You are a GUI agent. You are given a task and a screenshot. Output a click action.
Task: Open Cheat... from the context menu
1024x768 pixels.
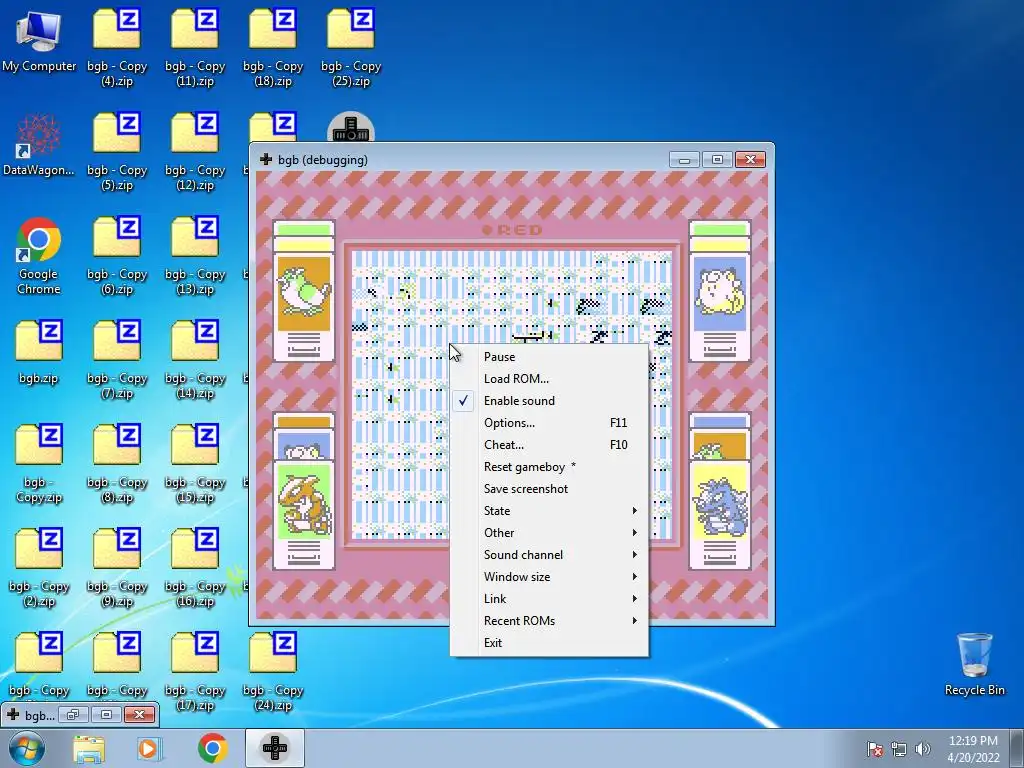(x=549, y=445)
